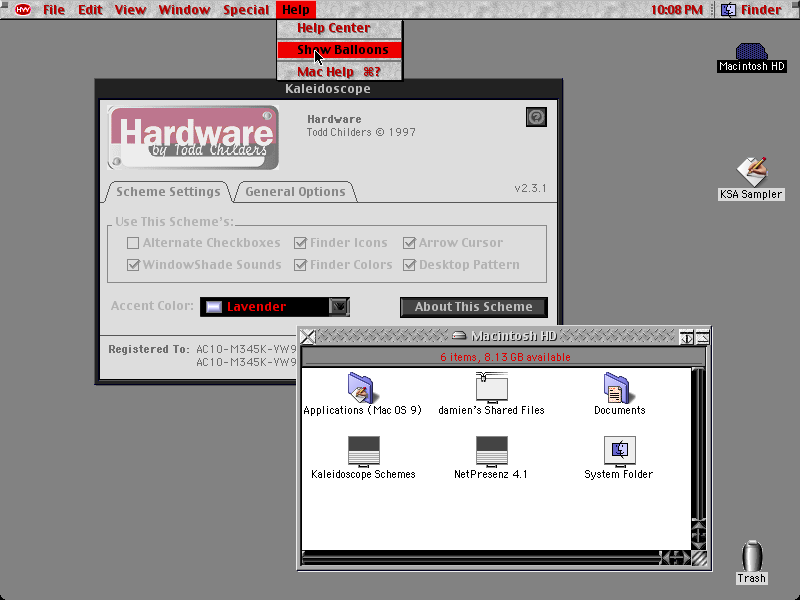Click the drive proxy icon in Macintosh HD title bar
The height and width of the screenshot is (600, 800).
pos(459,336)
